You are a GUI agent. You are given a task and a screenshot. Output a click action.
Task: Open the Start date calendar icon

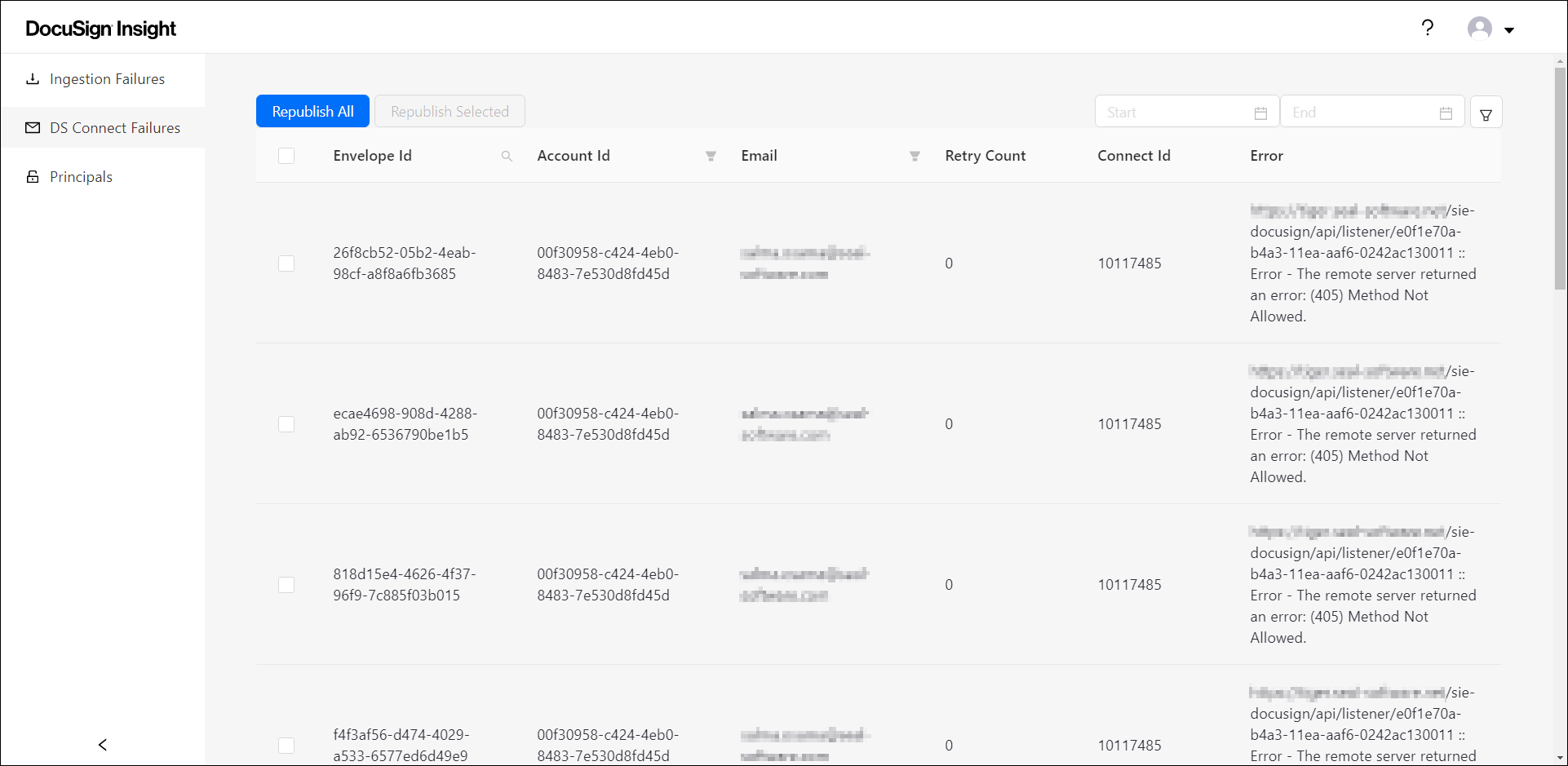coord(1260,112)
